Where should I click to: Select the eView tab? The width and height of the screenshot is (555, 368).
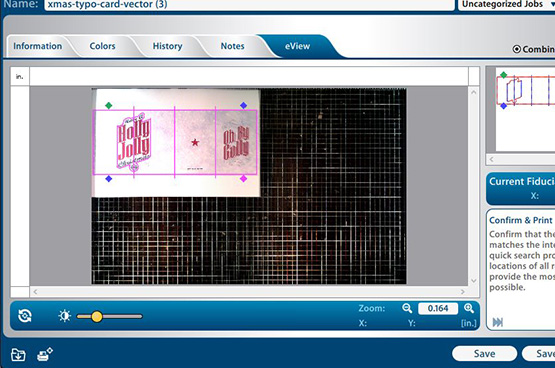[297, 46]
